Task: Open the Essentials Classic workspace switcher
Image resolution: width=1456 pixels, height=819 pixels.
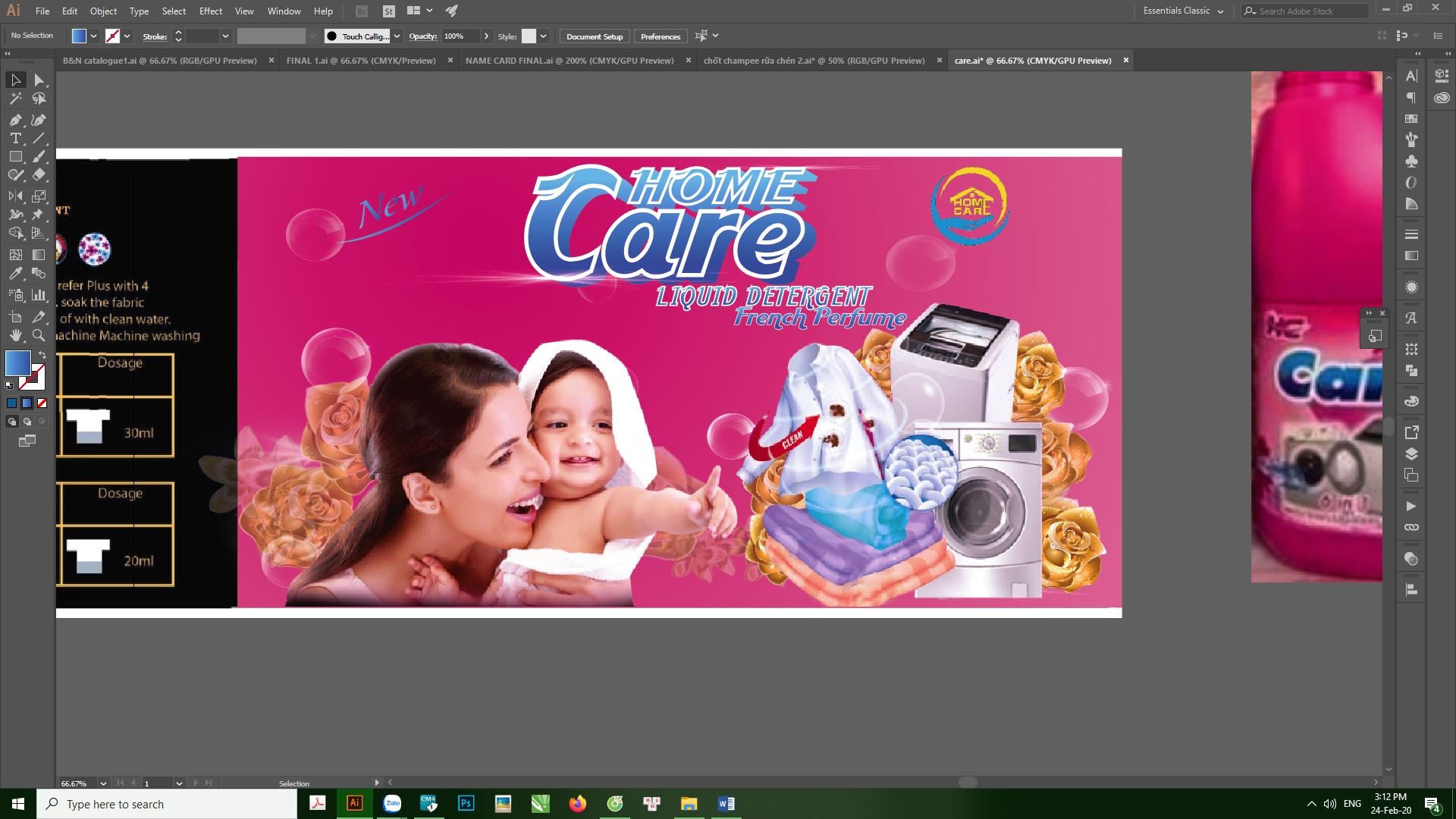Action: 1183,11
